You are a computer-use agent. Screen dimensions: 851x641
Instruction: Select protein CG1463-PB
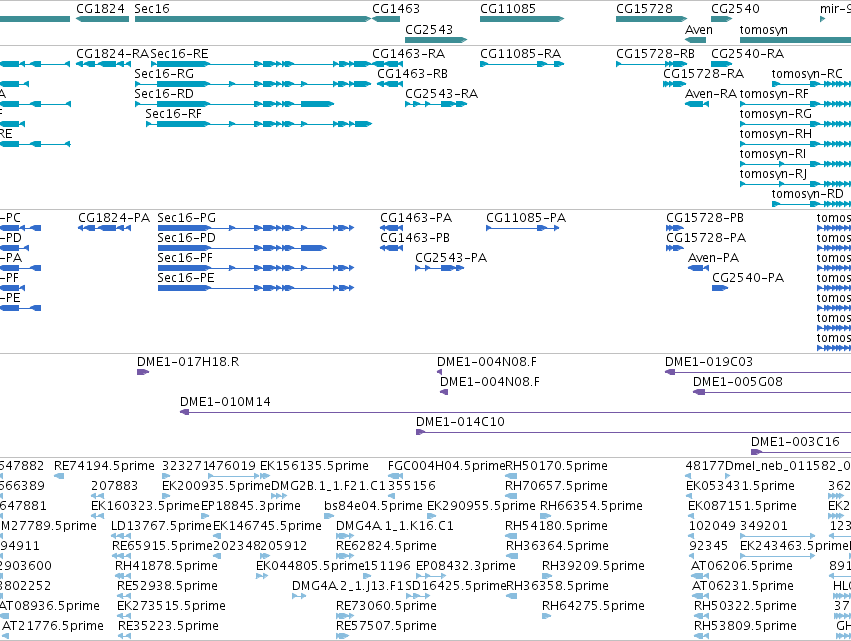391,248
